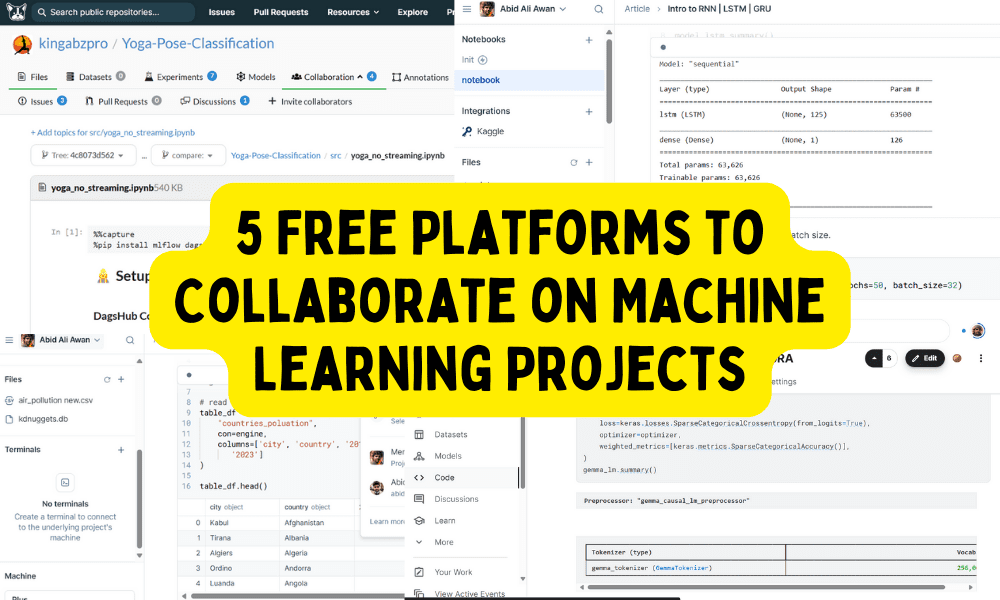Image resolution: width=1000 pixels, height=600 pixels.
Task: Add a notebook with Notebooks plus icon
Action: pos(589,39)
